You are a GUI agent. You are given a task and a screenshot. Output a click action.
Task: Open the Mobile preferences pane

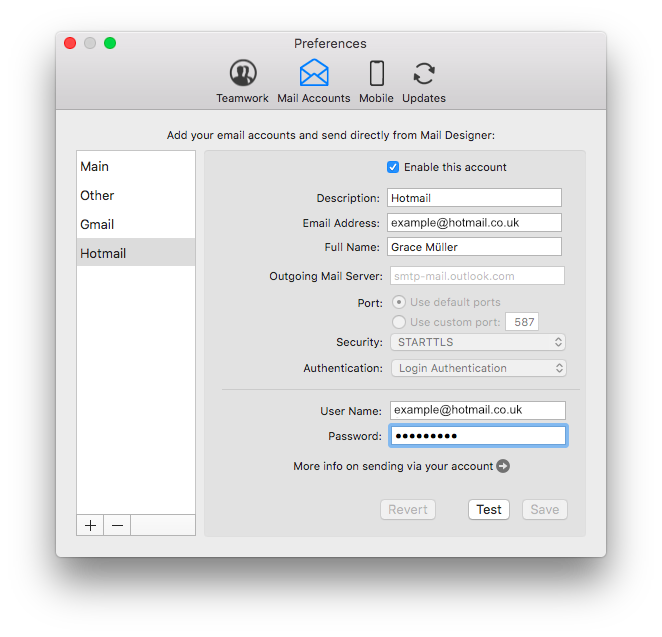(x=376, y=74)
